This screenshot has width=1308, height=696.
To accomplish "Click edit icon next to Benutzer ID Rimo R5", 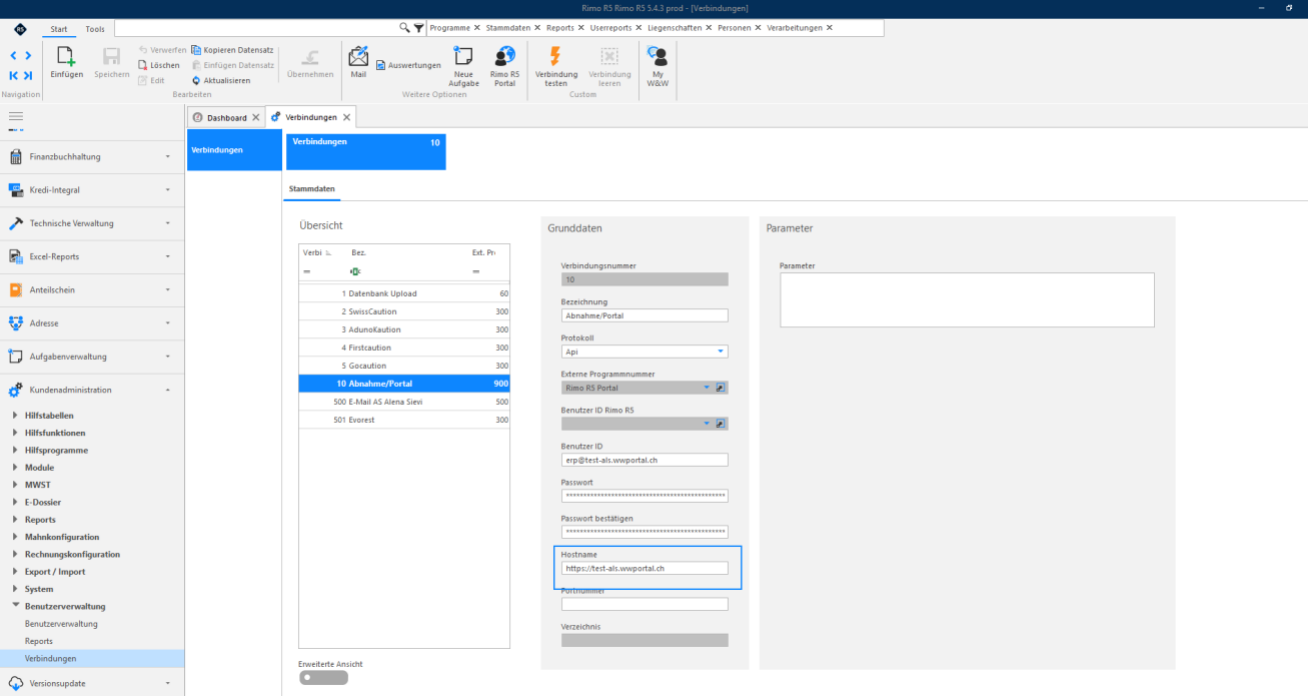I will 721,423.
